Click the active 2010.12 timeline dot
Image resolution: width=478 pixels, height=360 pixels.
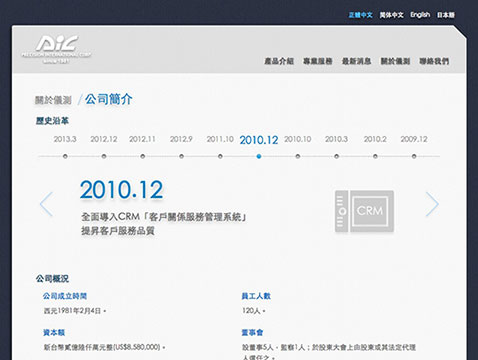pyautogui.click(x=259, y=156)
